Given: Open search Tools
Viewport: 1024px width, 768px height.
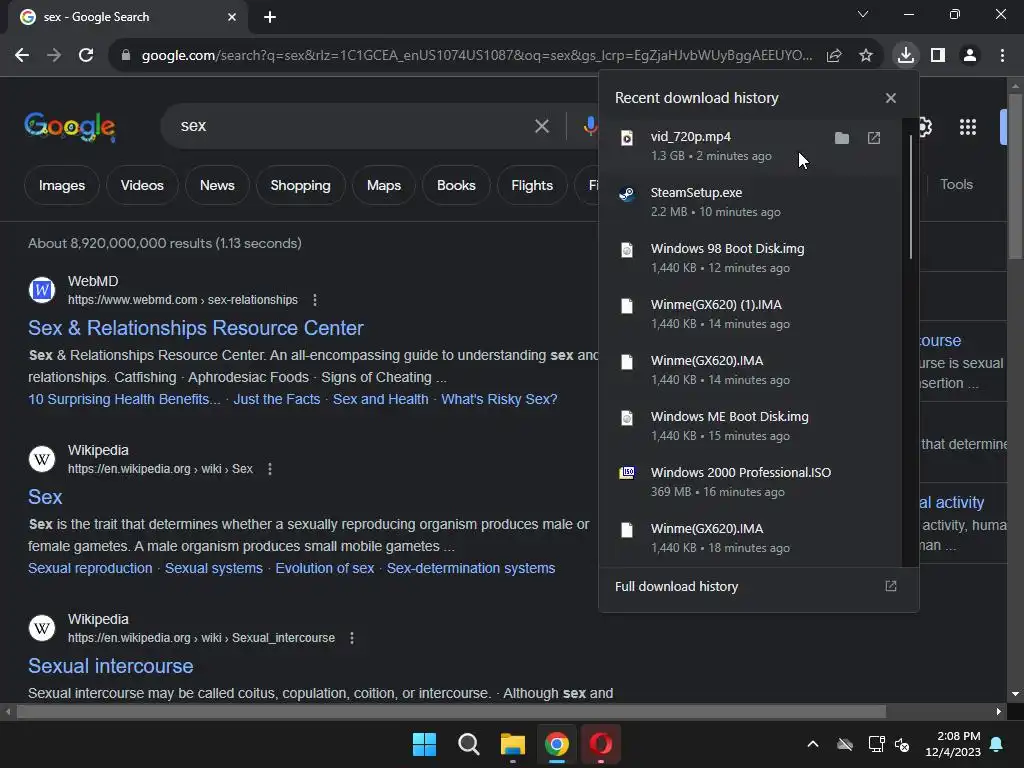Looking at the screenshot, I should 956,185.
